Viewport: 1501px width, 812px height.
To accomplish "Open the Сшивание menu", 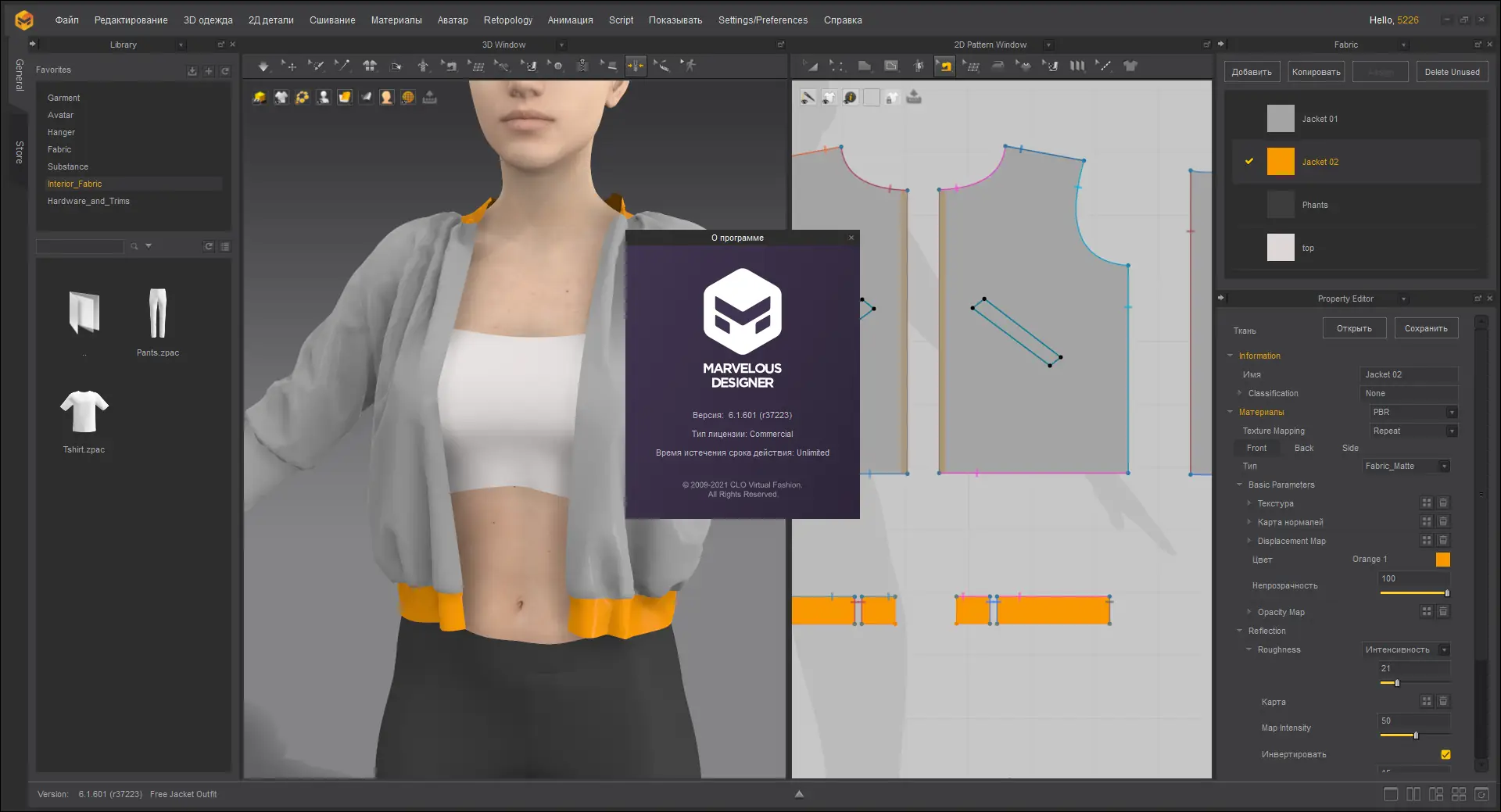I will pyautogui.click(x=332, y=20).
